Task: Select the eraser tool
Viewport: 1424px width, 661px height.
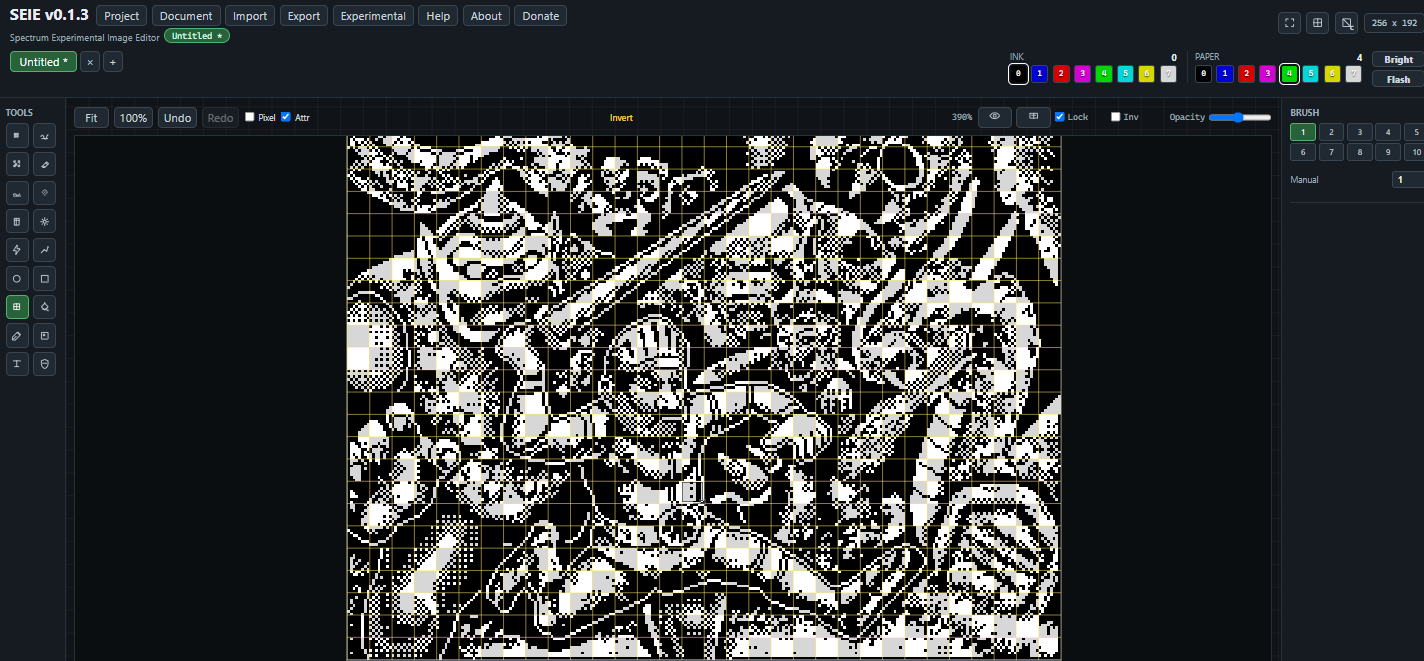Action: pos(44,164)
